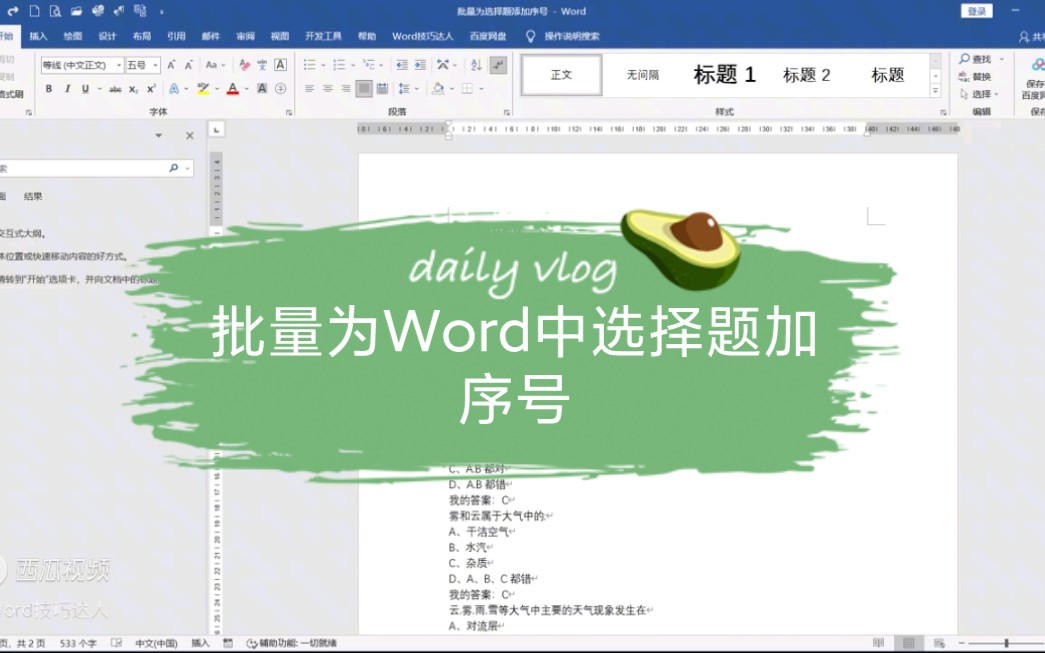Open the Select 选择 dropdown
Screen dimensions: 1045x653
(980, 93)
